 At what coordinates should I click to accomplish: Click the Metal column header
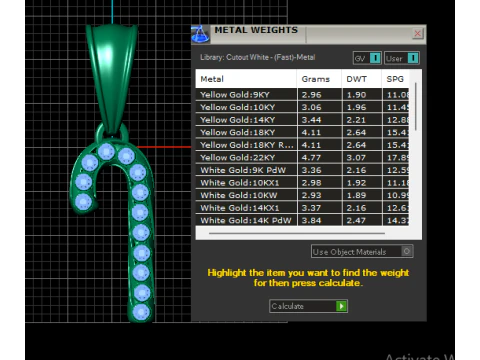[x=246, y=79]
